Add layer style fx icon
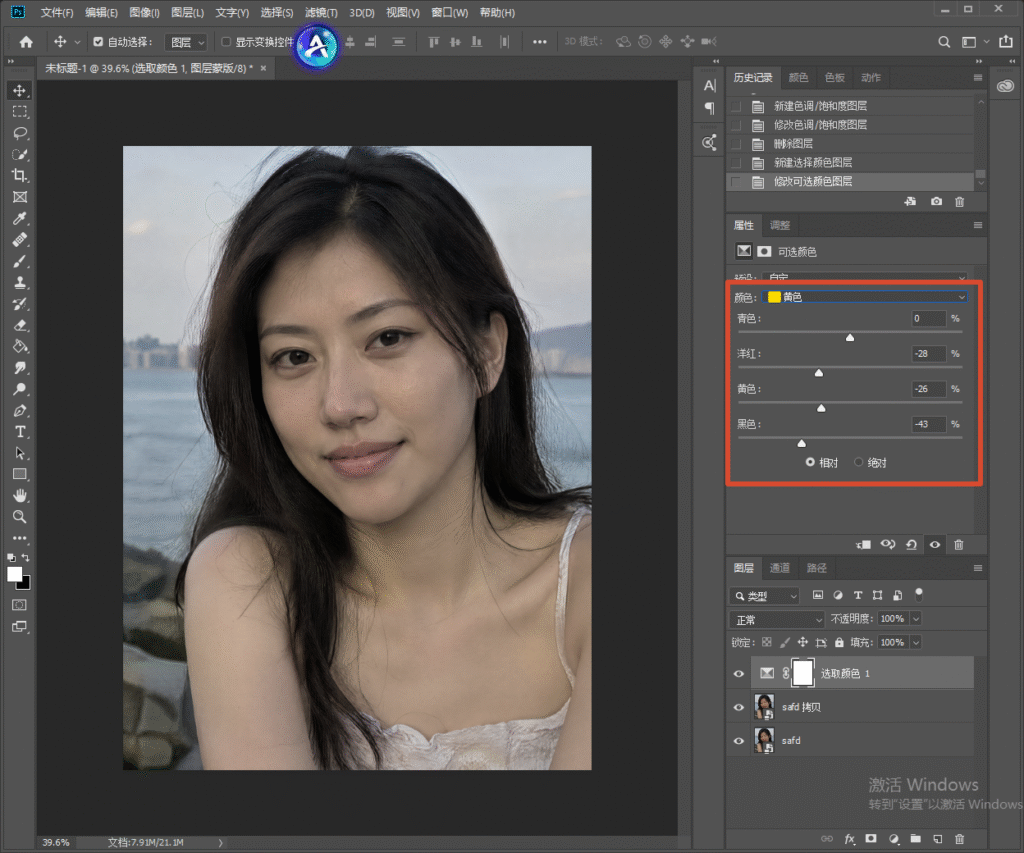Screen dimensions: 1024x853 pos(849,839)
